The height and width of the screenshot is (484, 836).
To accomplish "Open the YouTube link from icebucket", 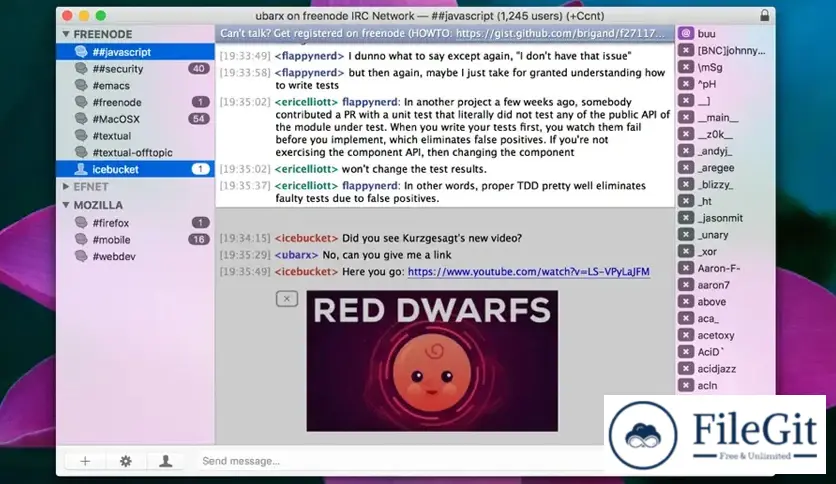I will tap(528, 272).
